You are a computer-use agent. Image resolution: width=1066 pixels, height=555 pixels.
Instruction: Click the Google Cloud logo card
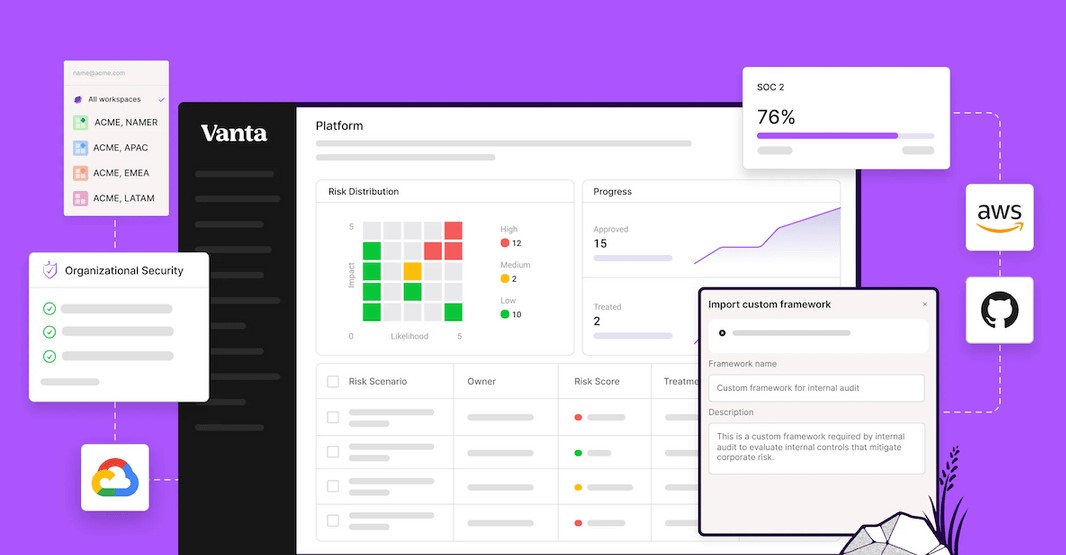115,477
